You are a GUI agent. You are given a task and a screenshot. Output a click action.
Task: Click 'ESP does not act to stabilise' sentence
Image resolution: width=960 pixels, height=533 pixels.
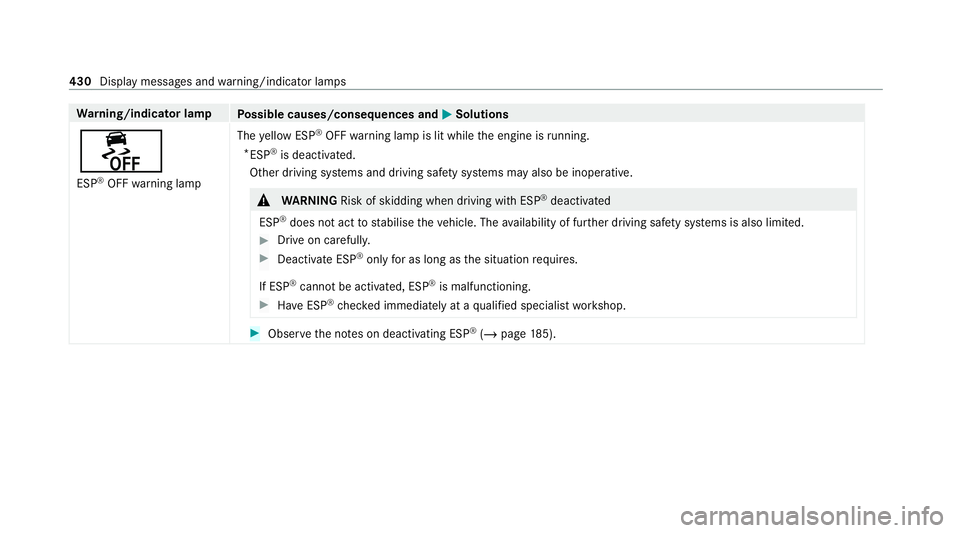(530, 221)
